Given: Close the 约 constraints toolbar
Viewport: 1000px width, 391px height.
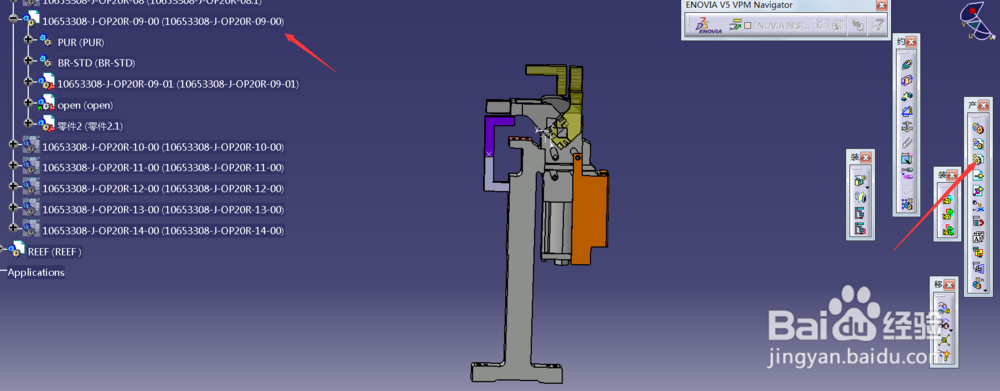Looking at the screenshot, I should 911,41.
